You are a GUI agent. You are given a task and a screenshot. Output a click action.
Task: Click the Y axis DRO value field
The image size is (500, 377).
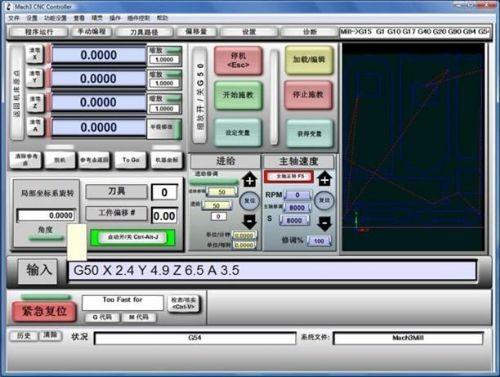pos(99,79)
